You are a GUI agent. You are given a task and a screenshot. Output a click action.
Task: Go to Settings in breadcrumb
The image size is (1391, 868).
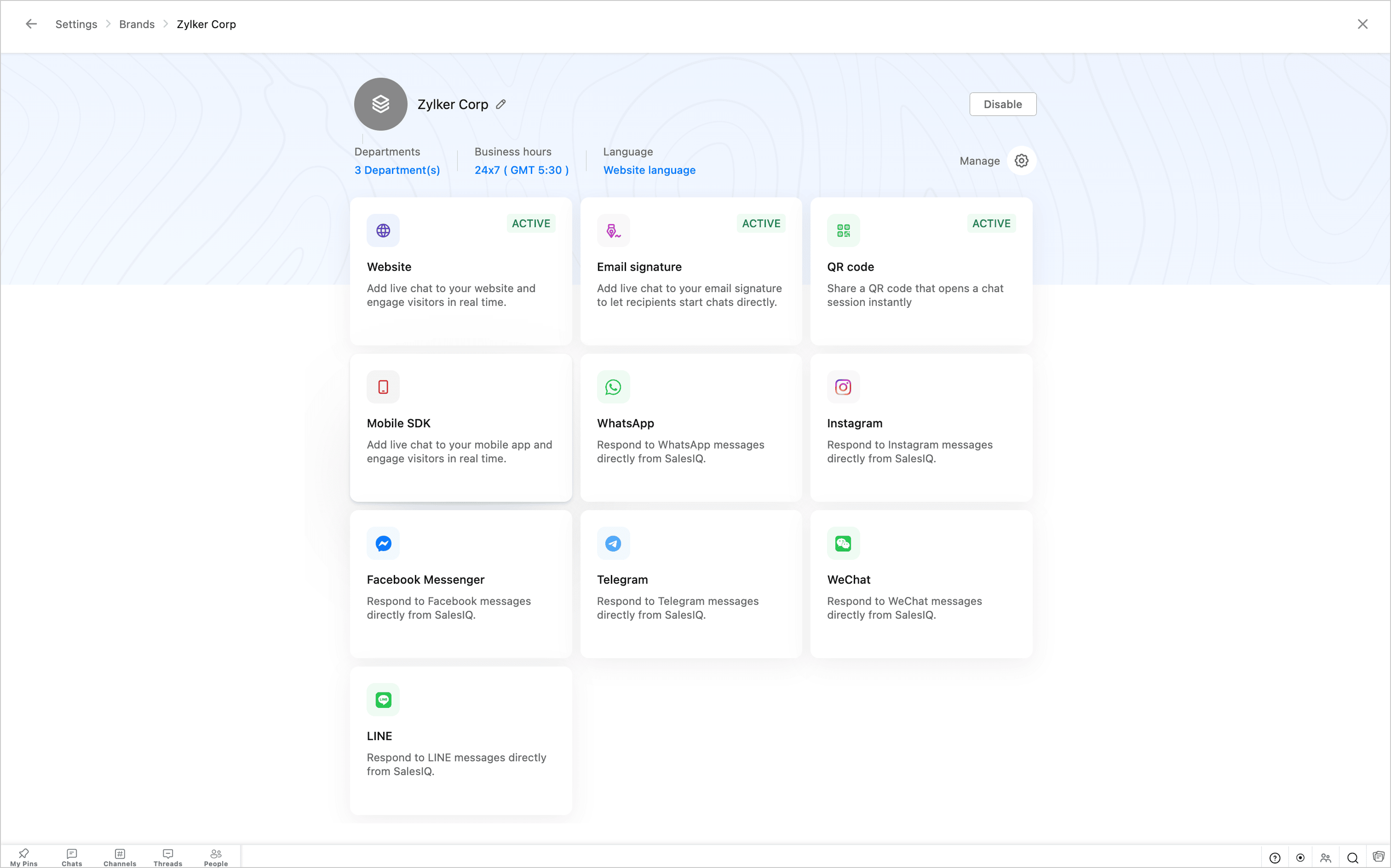point(76,24)
